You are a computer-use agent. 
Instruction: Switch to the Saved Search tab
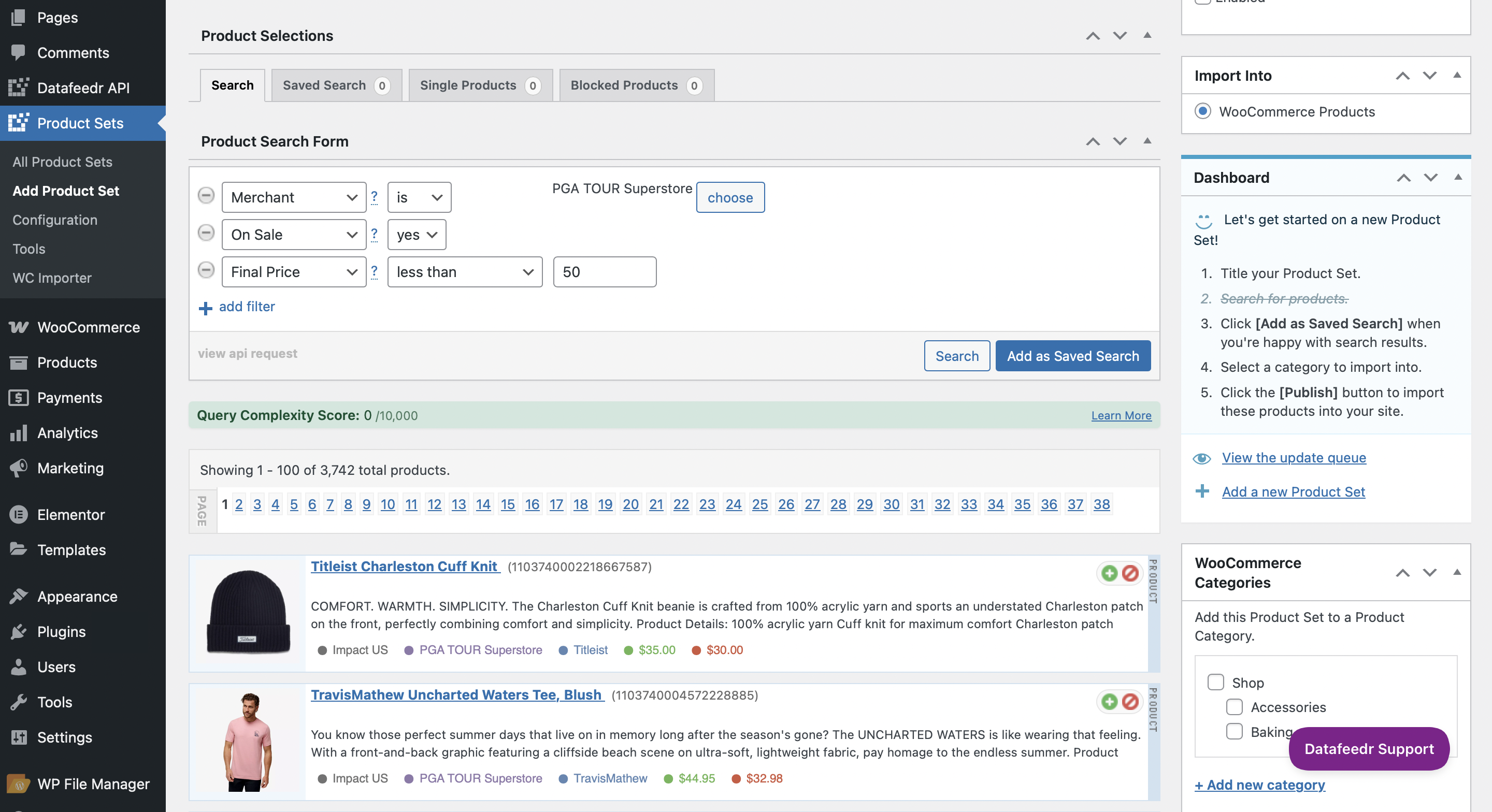(x=337, y=85)
